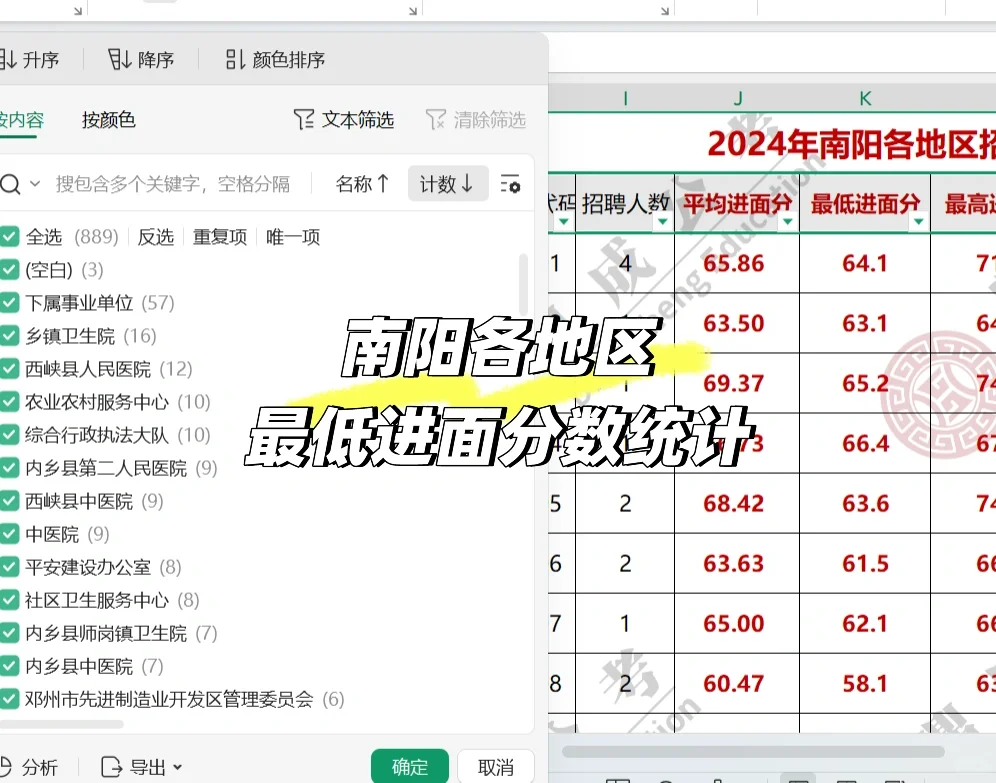This screenshot has height=783, width=996.
Task: Select cell with value 64.1
Action: point(865,264)
